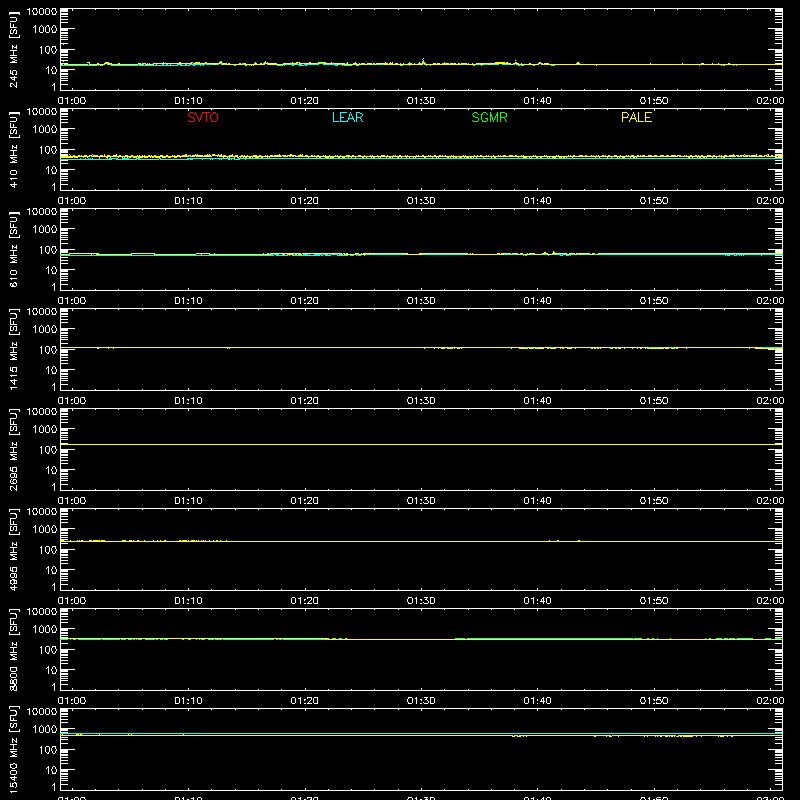Click the 245 MHz spike near 01:30
800x800 pixels.
tap(423, 61)
